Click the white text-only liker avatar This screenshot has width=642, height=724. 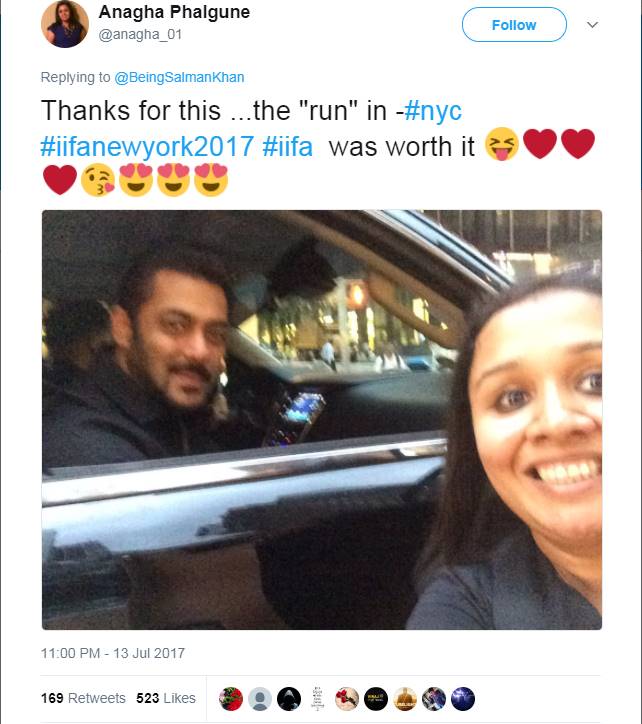click(318, 699)
